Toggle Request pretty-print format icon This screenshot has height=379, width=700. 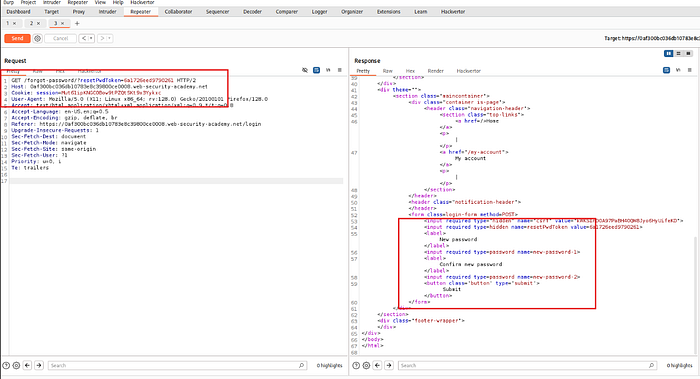pyautogui.click(x=317, y=70)
